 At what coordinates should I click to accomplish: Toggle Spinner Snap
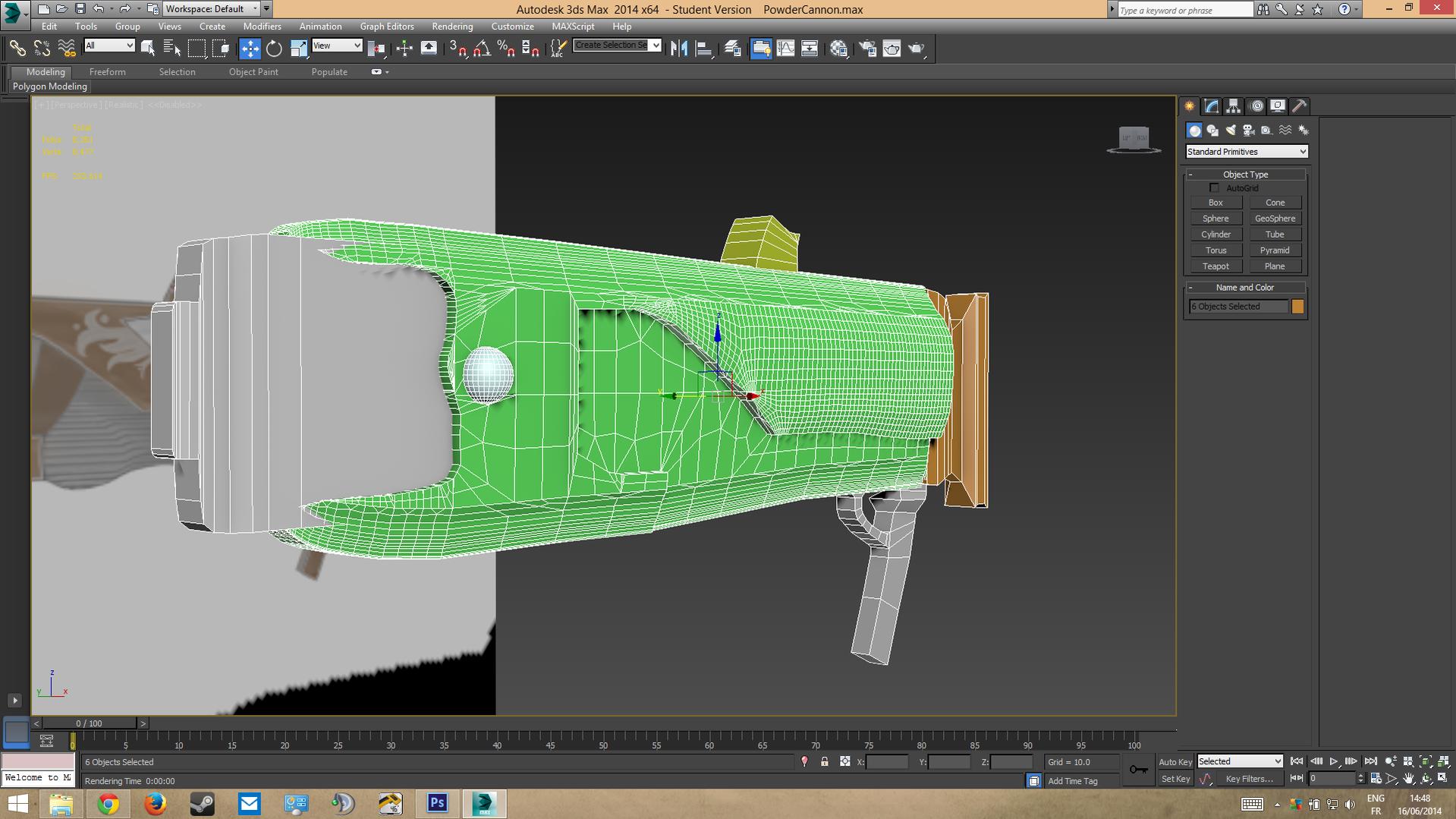click(x=530, y=49)
